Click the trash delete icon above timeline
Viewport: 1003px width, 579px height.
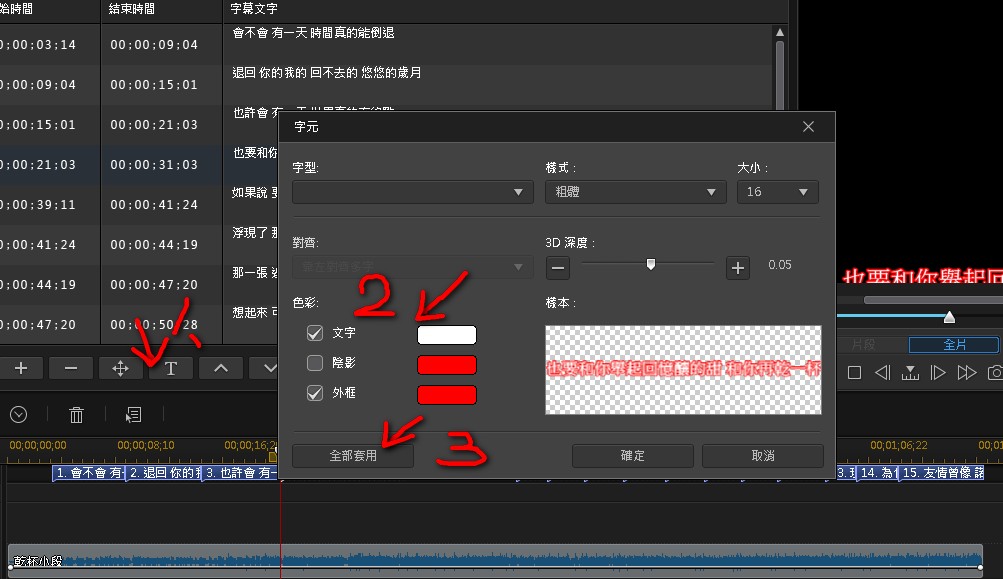(76, 414)
